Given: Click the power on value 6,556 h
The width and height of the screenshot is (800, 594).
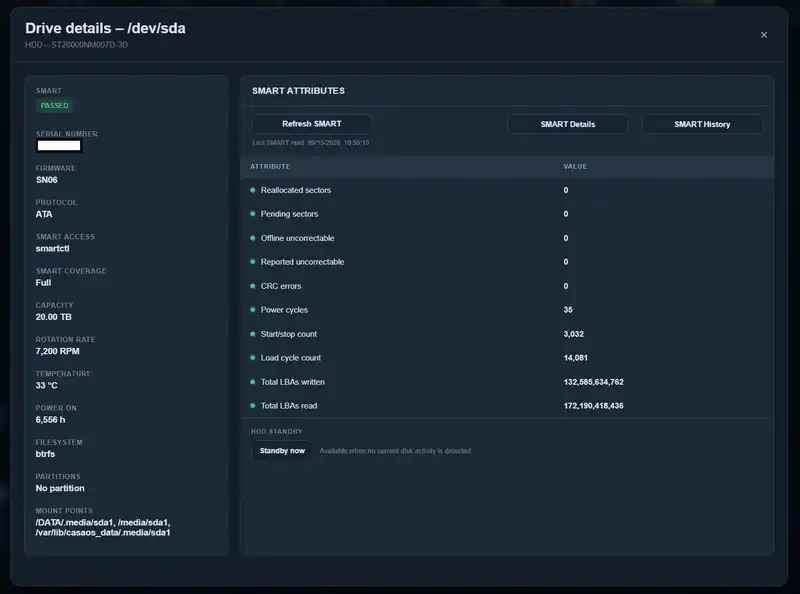Looking at the screenshot, I should point(51,419).
